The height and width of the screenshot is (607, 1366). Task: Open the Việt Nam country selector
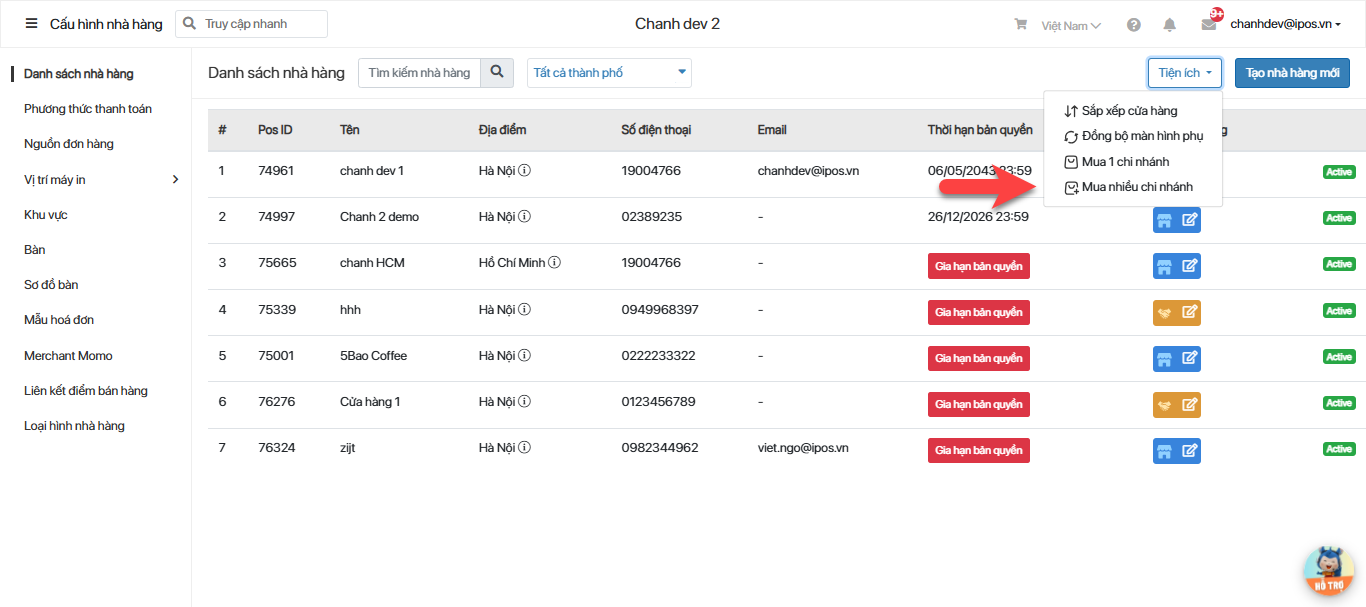pos(1070,25)
